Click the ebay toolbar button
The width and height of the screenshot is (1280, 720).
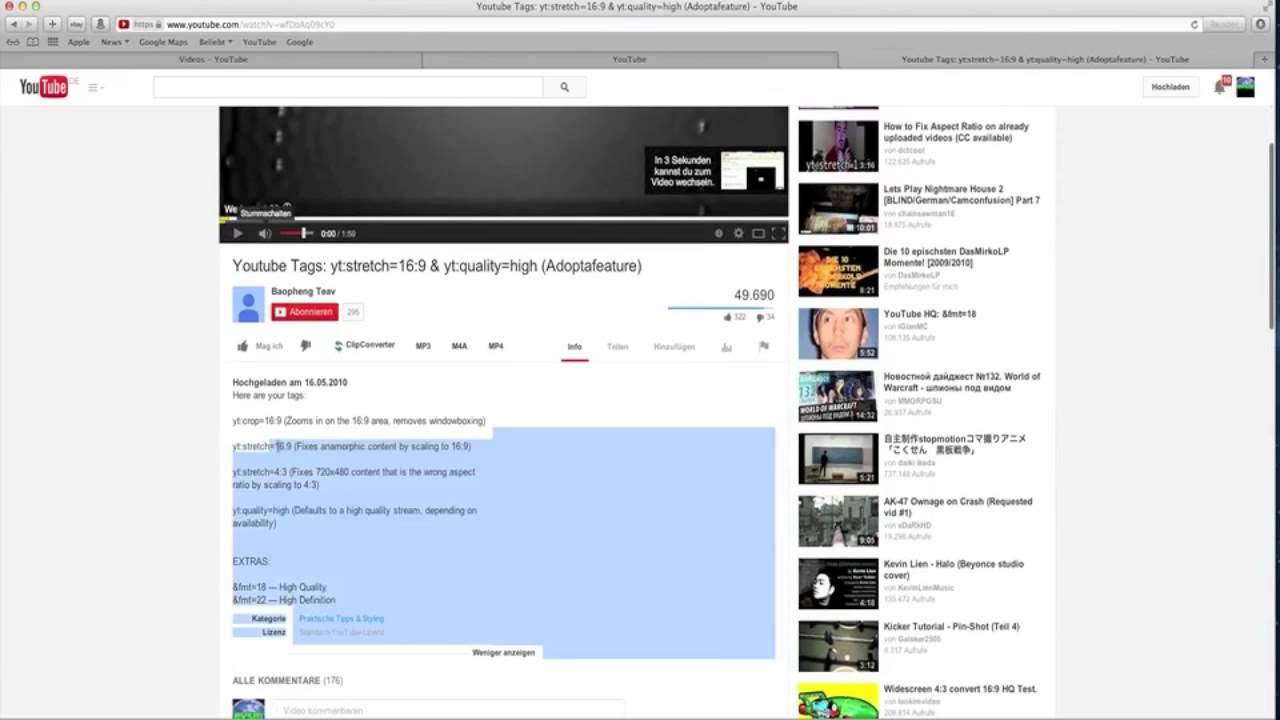click(76, 24)
